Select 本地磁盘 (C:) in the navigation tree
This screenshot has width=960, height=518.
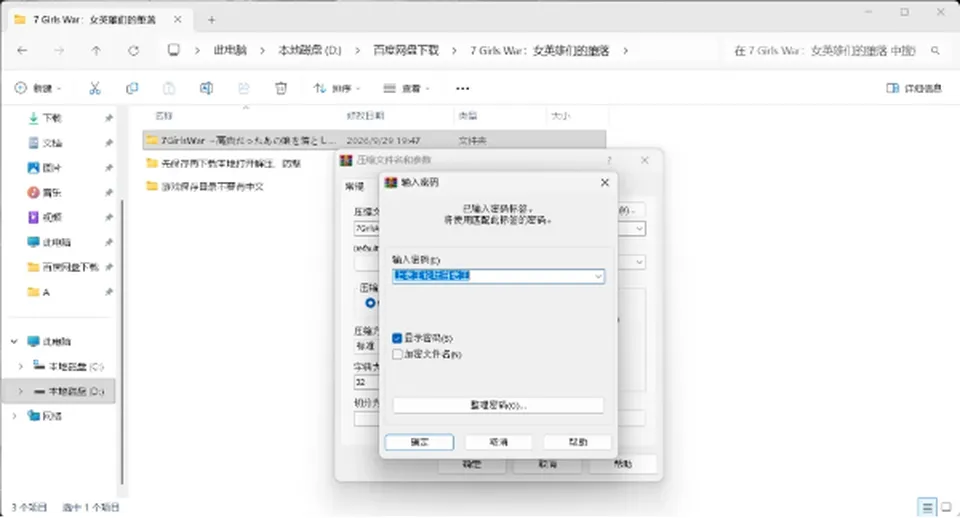[68, 366]
